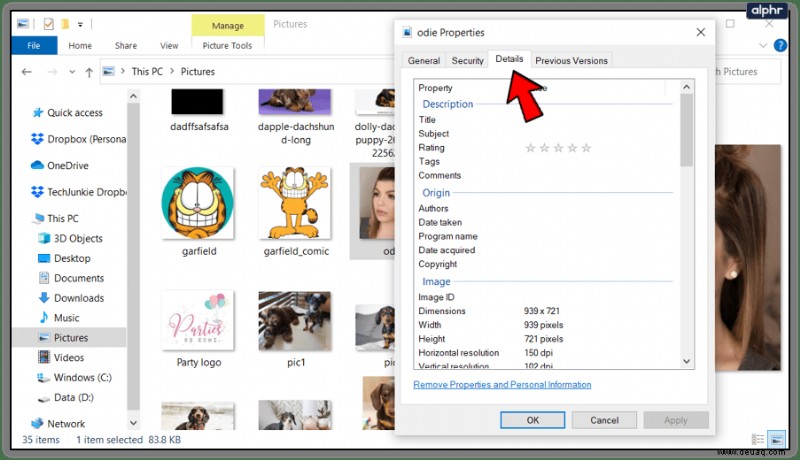
Task: Click Remove Properties and Personal Information link
Action: [502, 385]
